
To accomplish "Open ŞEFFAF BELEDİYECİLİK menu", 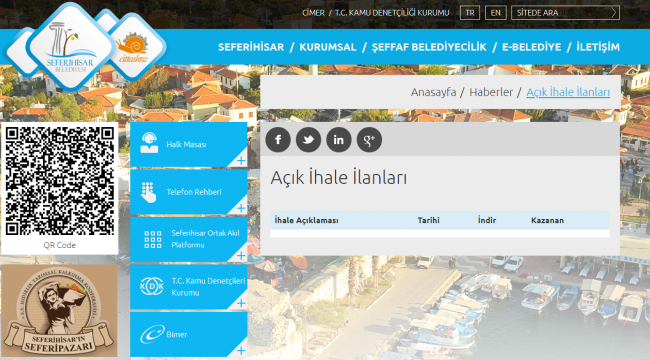I will coord(429,47).
